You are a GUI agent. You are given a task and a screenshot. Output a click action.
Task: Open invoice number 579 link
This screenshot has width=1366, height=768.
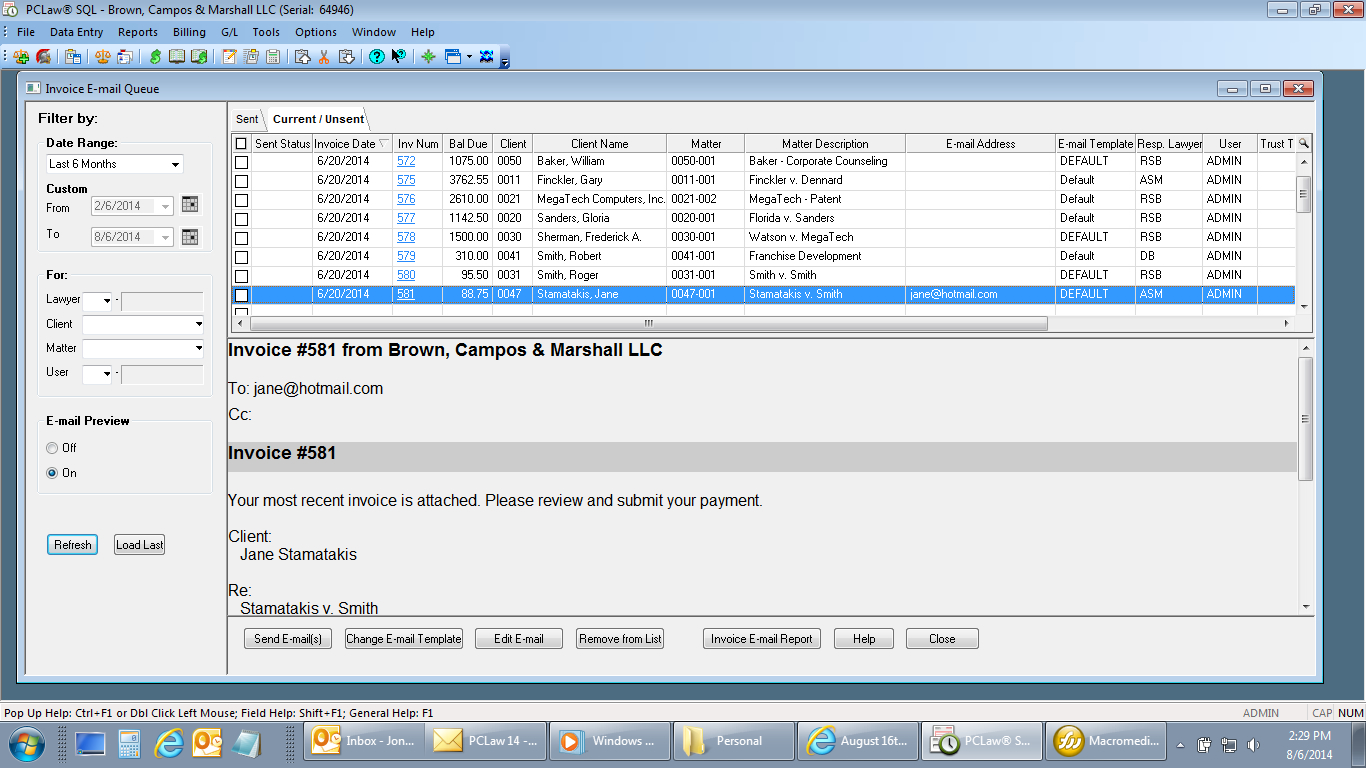coord(406,257)
